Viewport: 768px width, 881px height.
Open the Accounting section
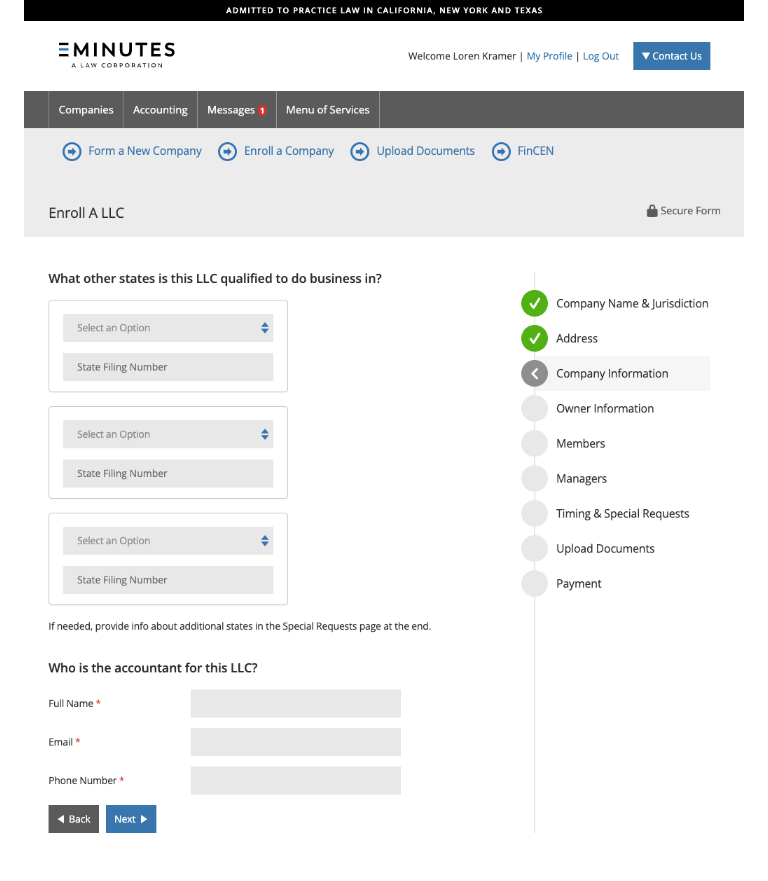160,109
